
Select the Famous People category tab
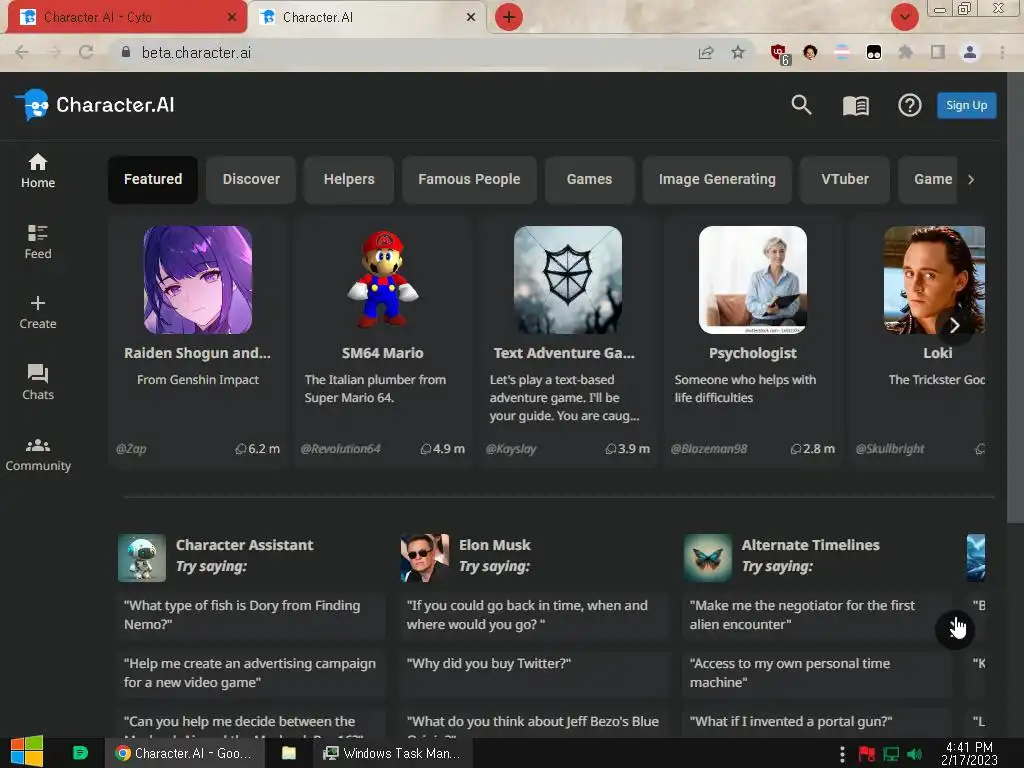(469, 180)
